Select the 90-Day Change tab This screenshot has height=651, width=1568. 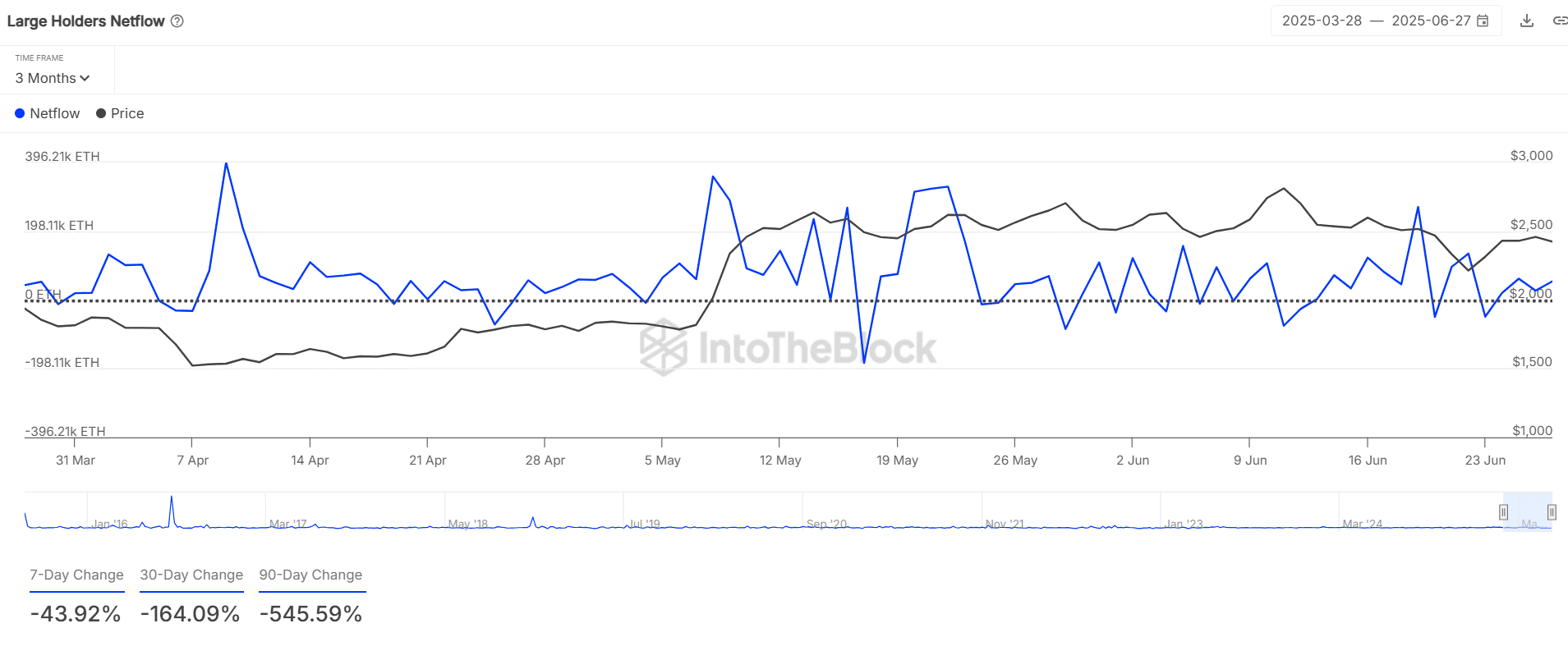point(310,575)
